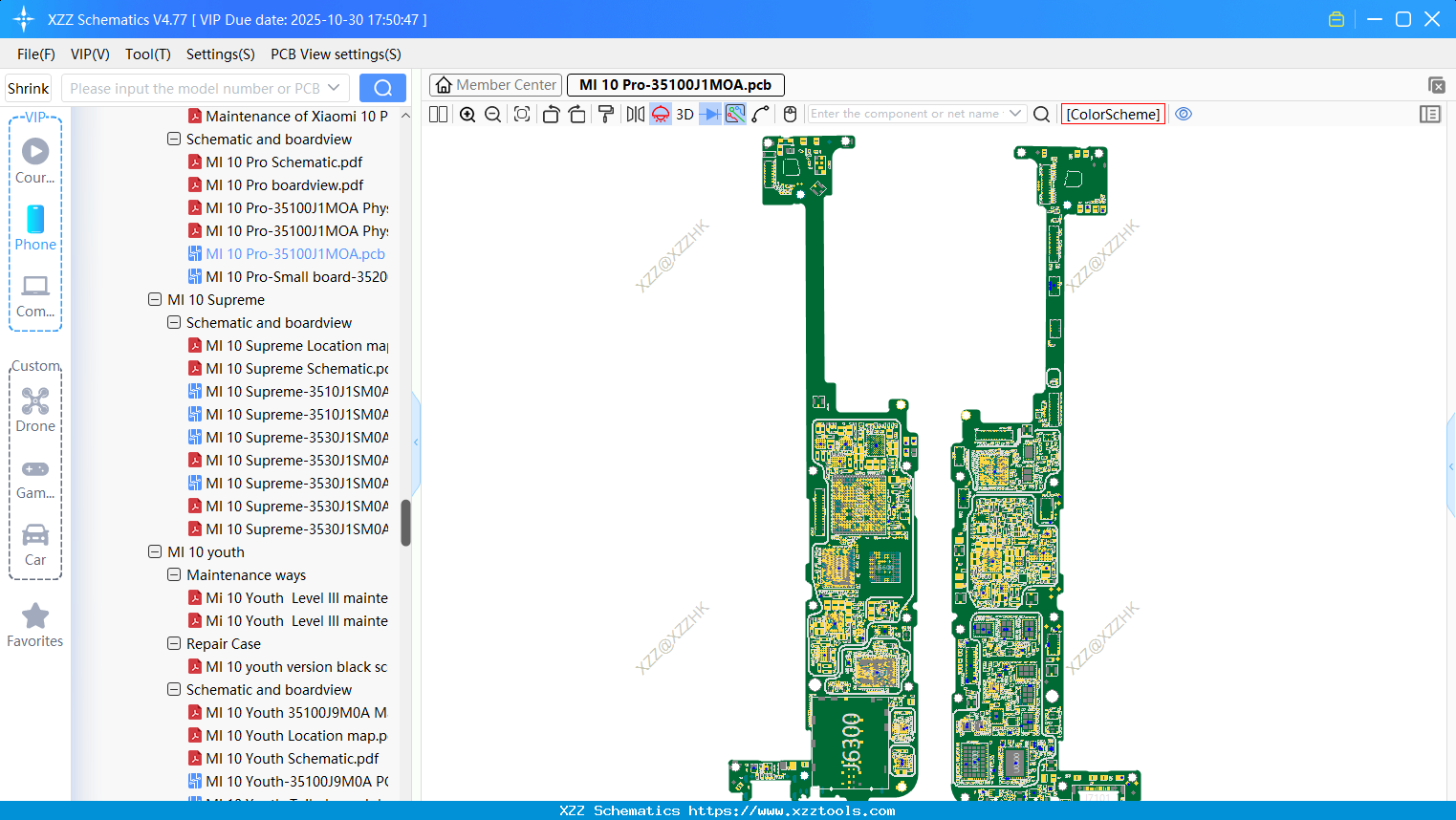1456x820 pixels.
Task: Click the file tree vertical scrollbar thumb
Action: tap(405, 523)
